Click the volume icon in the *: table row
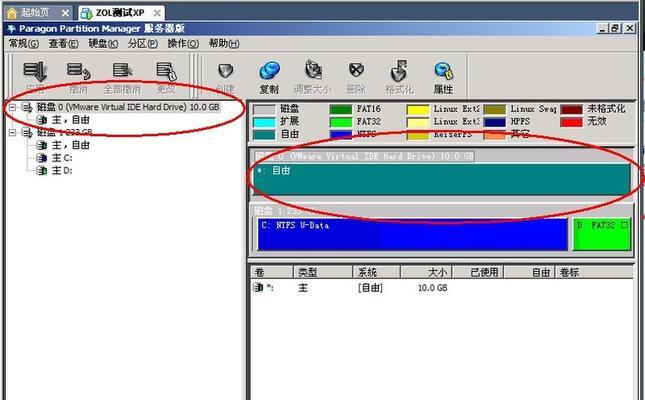 click(258, 287)
